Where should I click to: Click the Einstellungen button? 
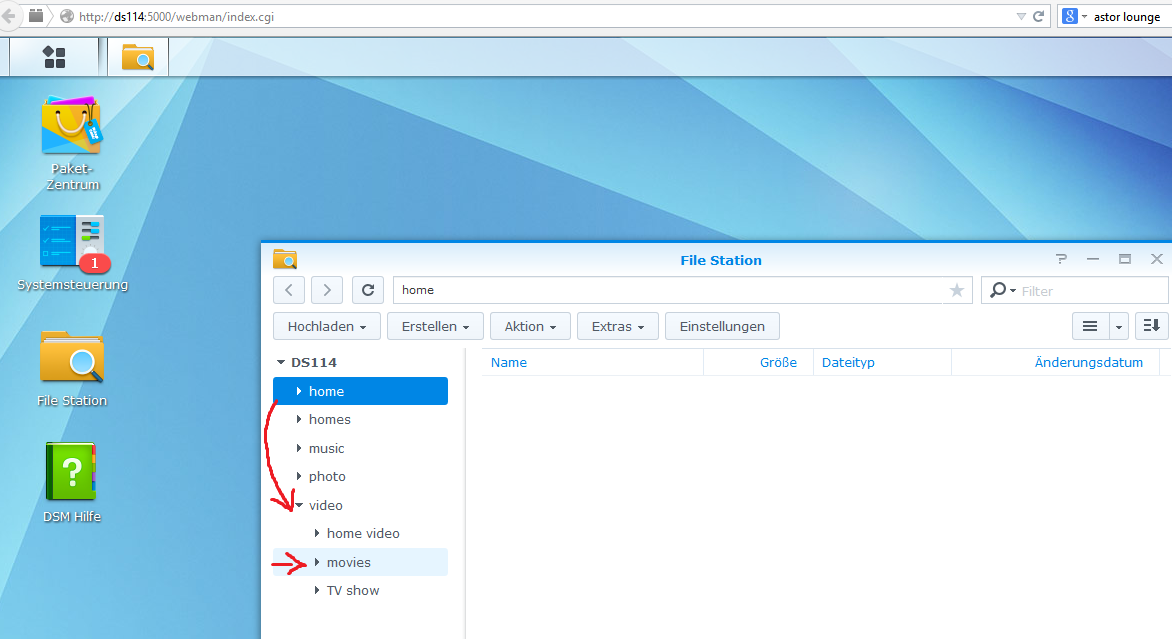point(722,327)
